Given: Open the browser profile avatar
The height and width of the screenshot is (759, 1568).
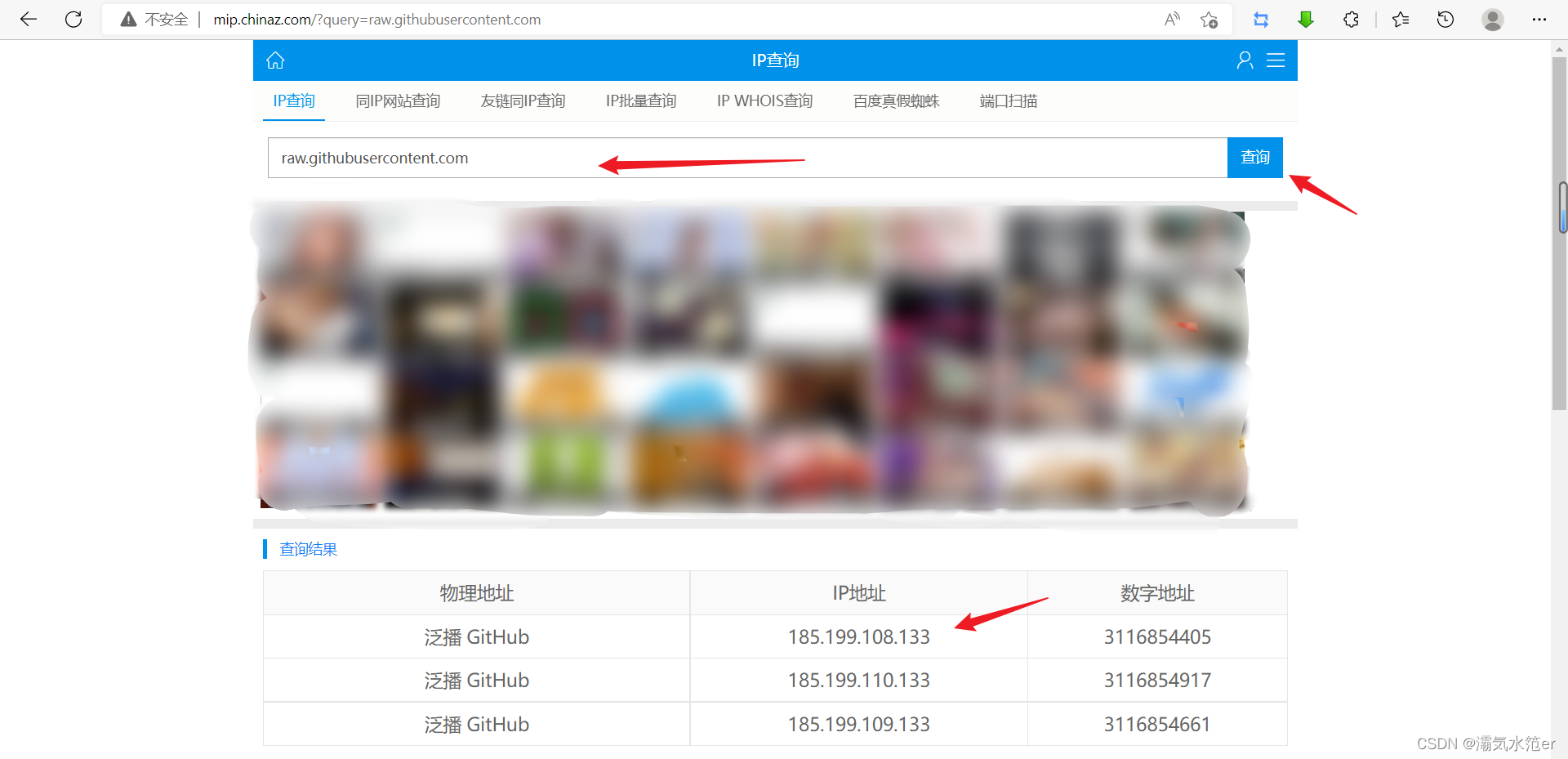Looking at the screenshot, I should click(x=1493, y=19).
